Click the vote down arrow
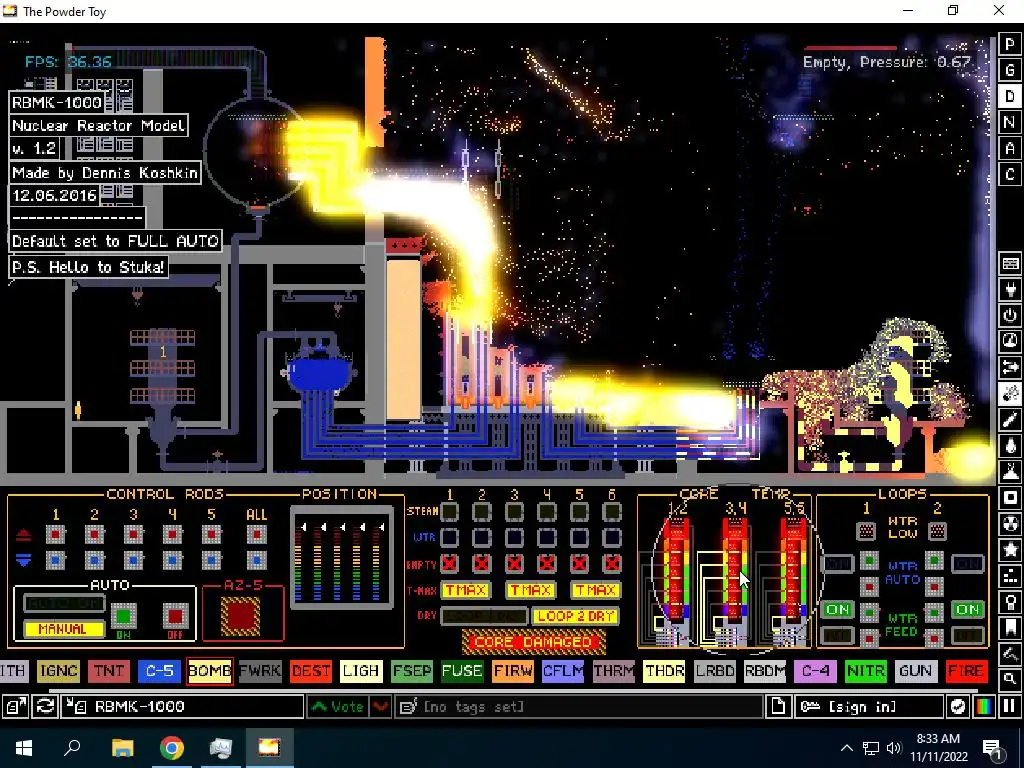This screenshot has height=768, width=1024. [x=380, y=707]
